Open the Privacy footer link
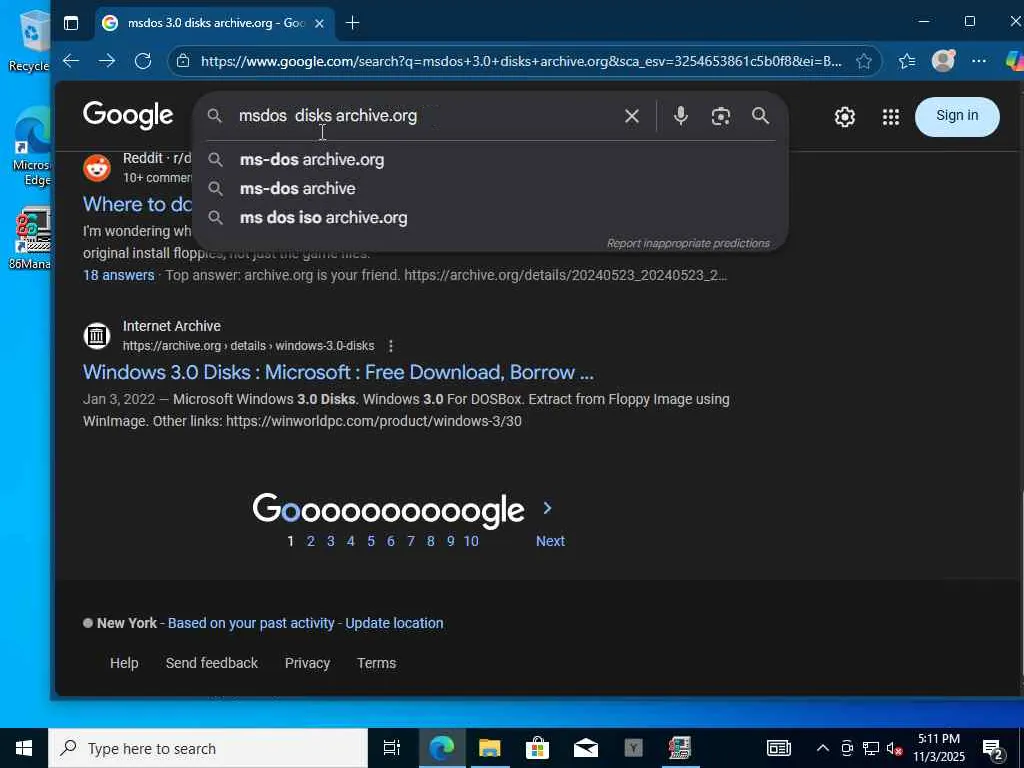 pos(307,663)
